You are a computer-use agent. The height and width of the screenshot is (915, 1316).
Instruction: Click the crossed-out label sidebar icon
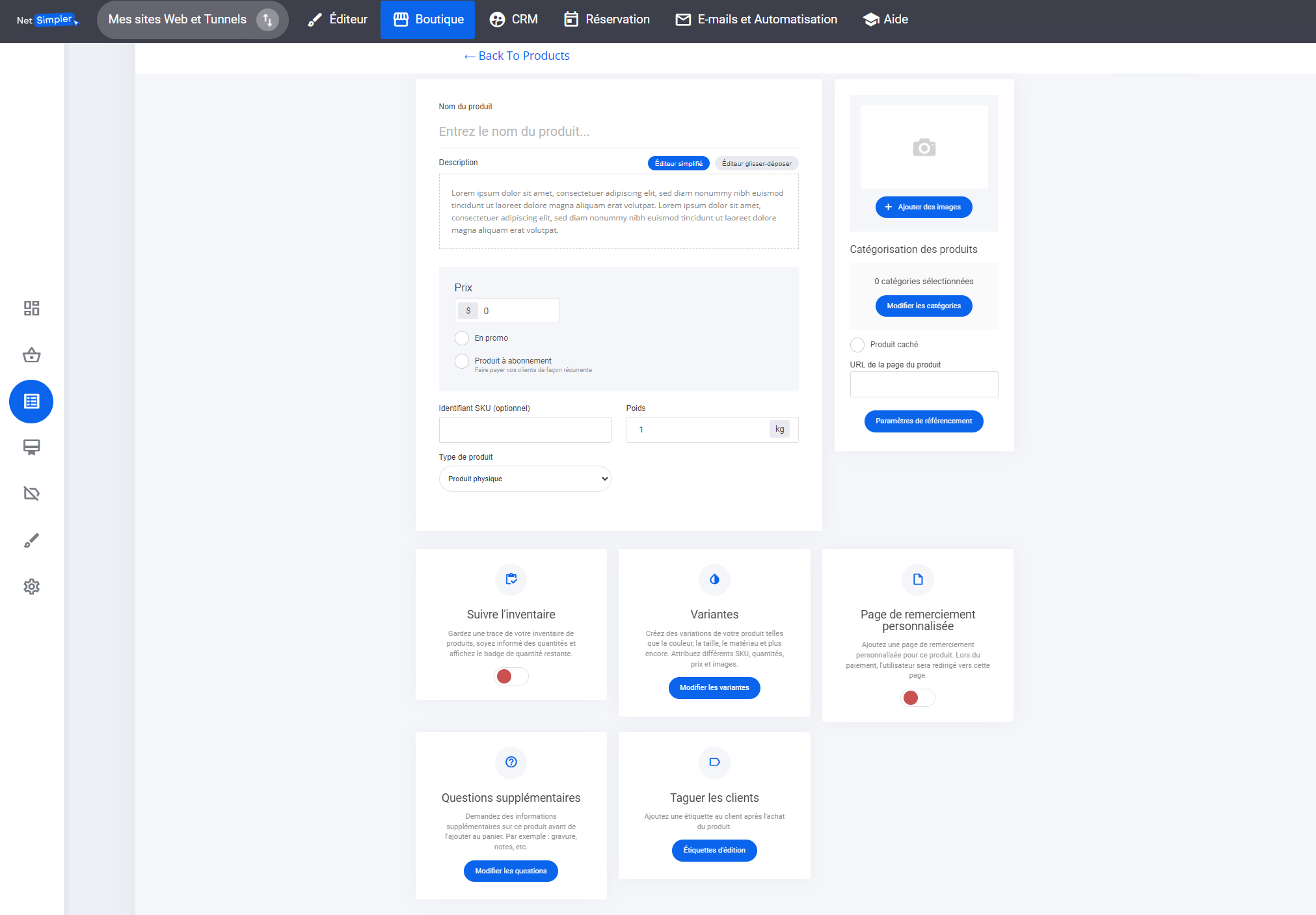31,494
